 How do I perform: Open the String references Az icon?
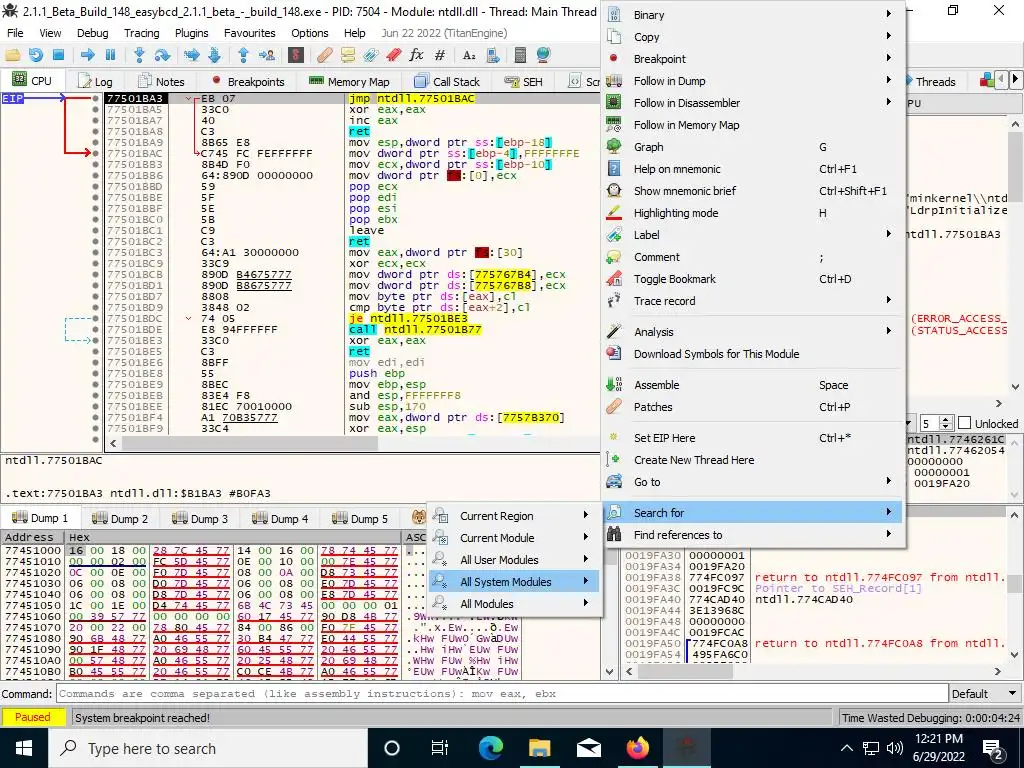pyautogui.click(x=469, y=56)
